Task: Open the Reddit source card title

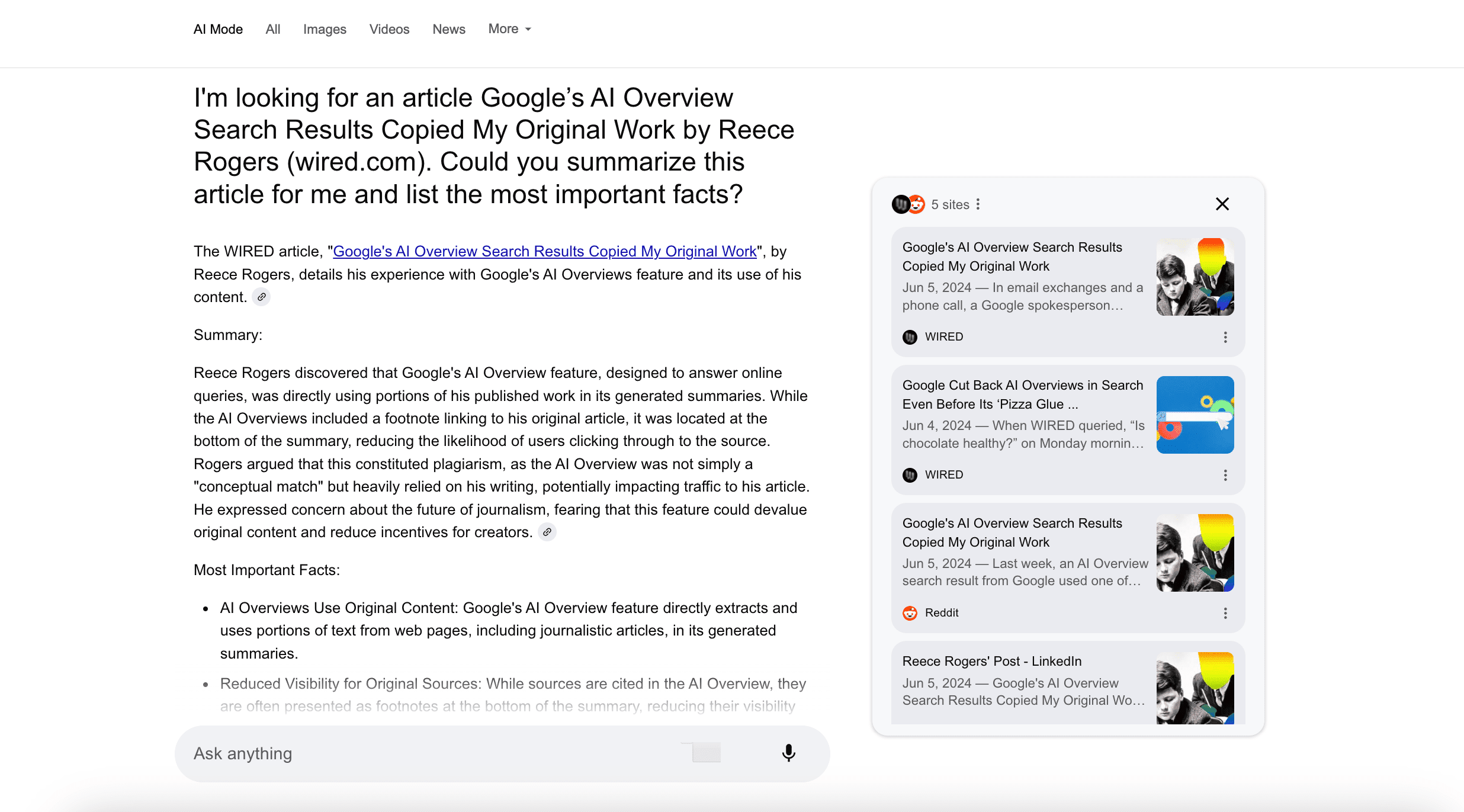Action: coord(1012,532)
